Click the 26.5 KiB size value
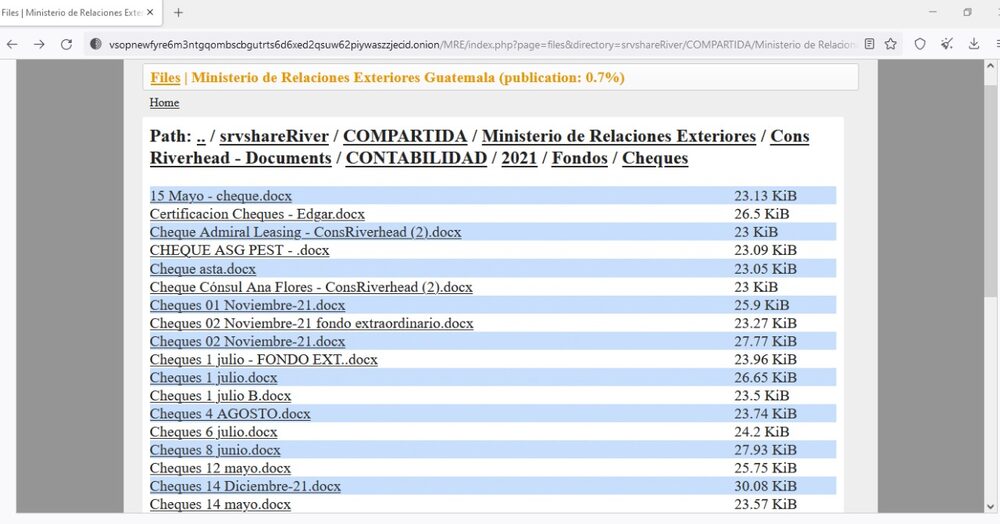This screenshot has width=1000, height=524. click(x=761, y=214)
